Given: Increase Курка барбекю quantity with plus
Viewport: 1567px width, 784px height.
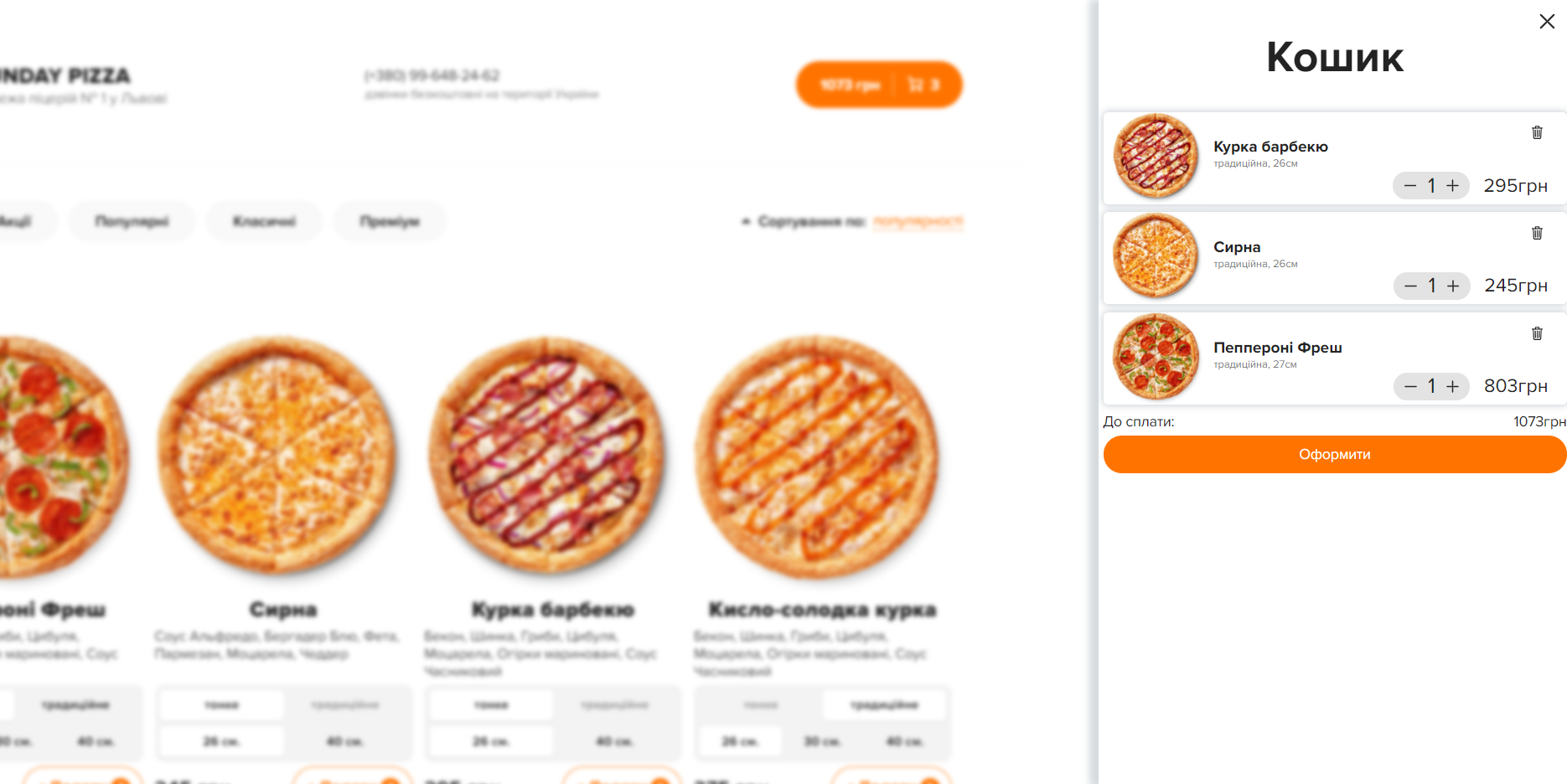Looking at the screenshot, I should pos(1453,186).
